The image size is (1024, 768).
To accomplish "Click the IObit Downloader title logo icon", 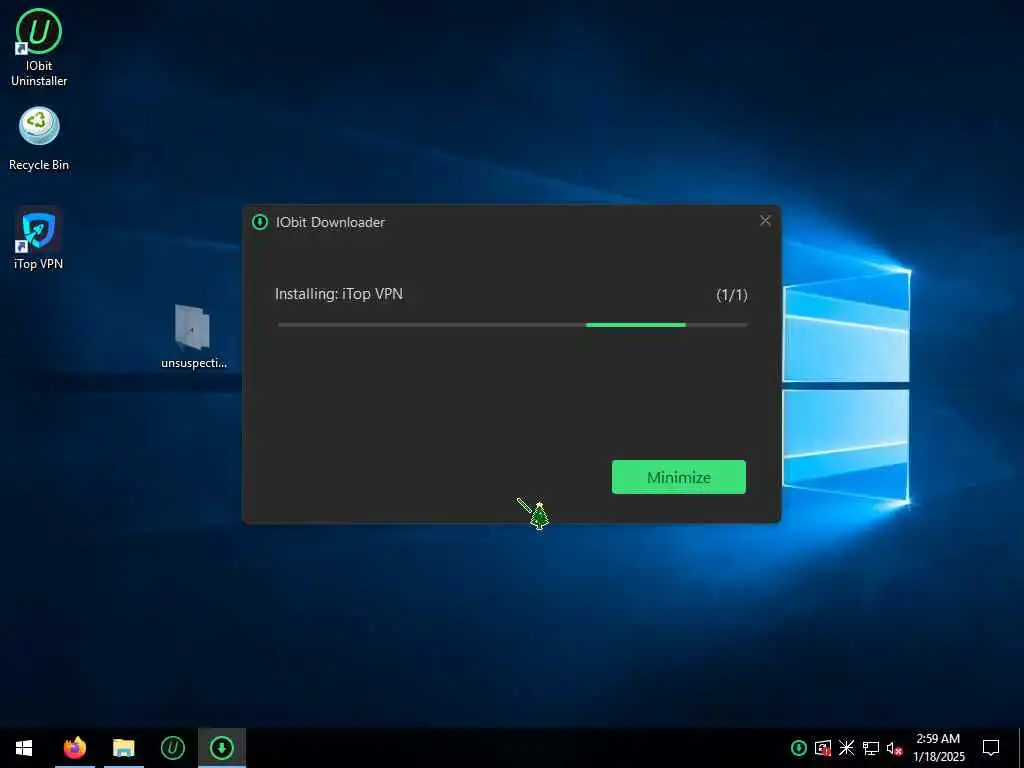I will tap(260, 222).
